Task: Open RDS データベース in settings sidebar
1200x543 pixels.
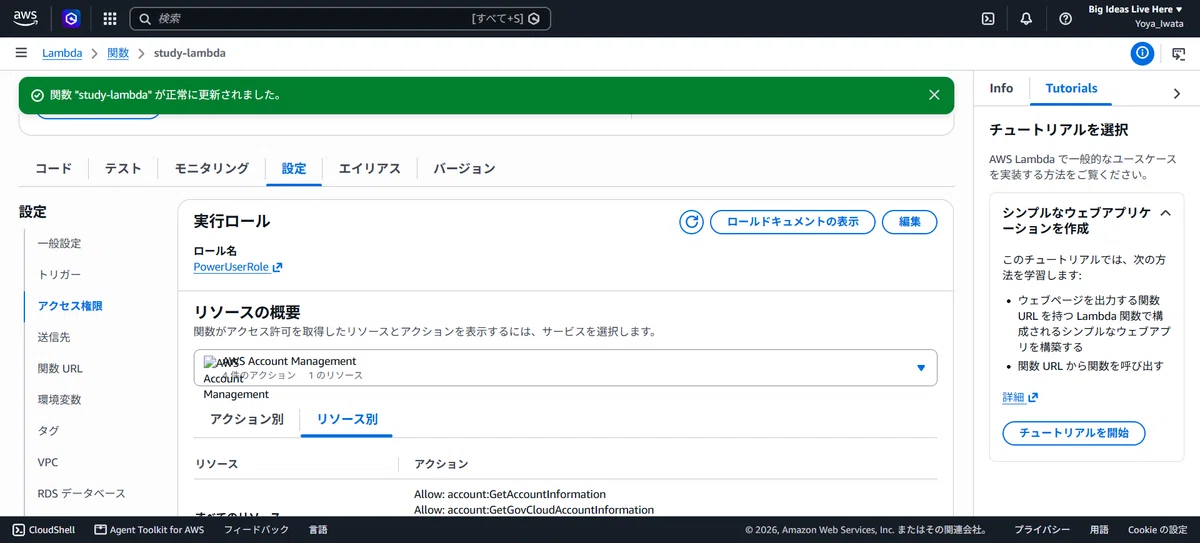Action: [81, 493]
